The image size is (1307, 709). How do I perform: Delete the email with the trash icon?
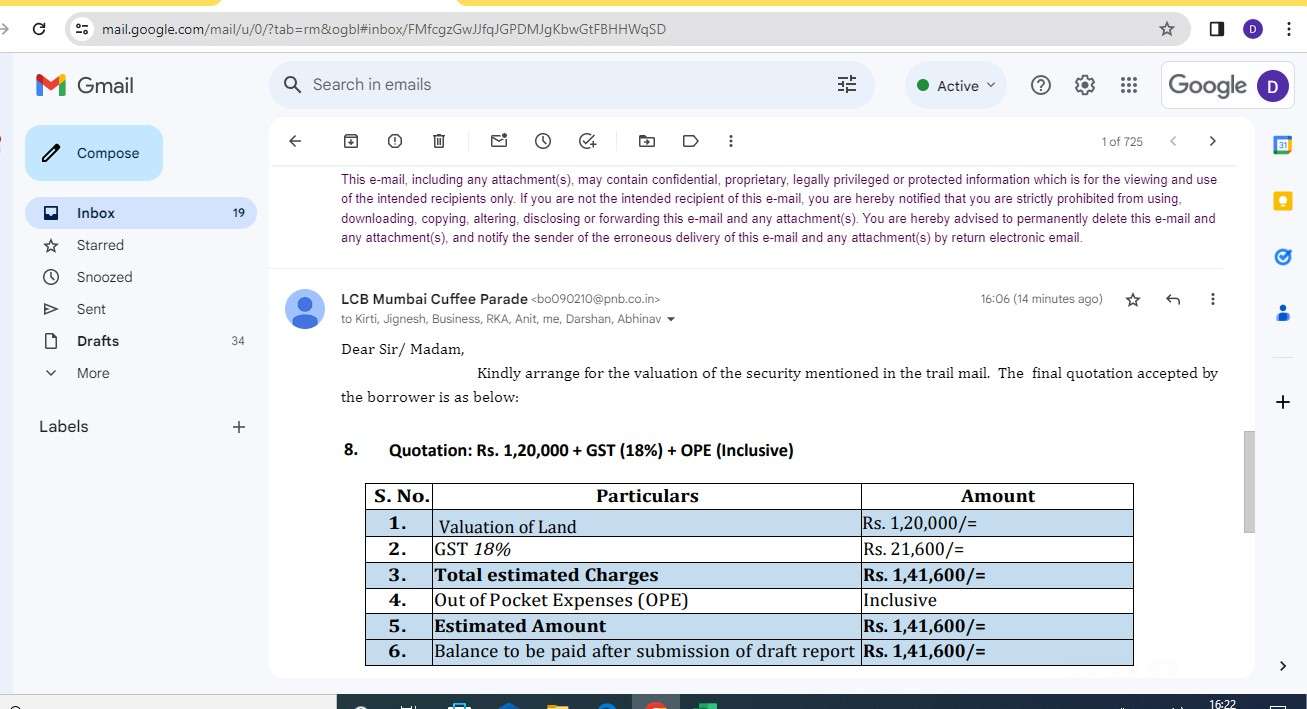tap(439, 141)
